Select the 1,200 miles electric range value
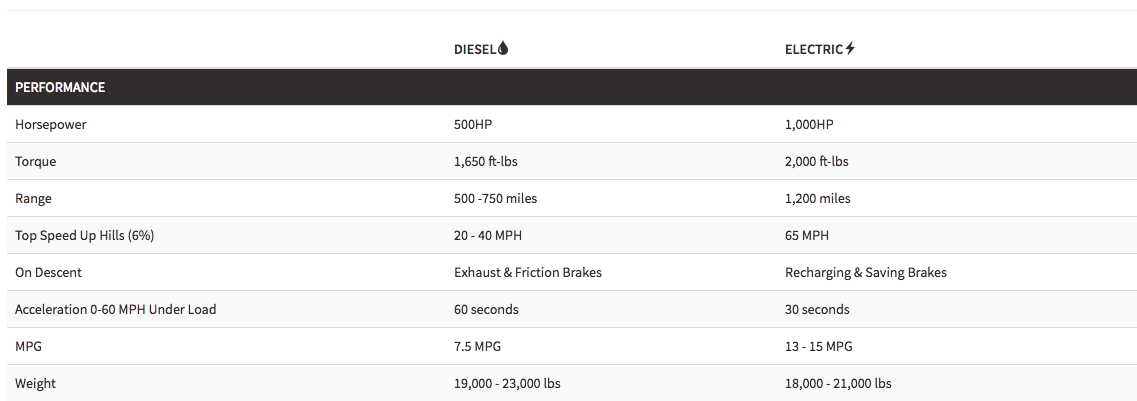The image size is (1137, 401). click(818, 199)
